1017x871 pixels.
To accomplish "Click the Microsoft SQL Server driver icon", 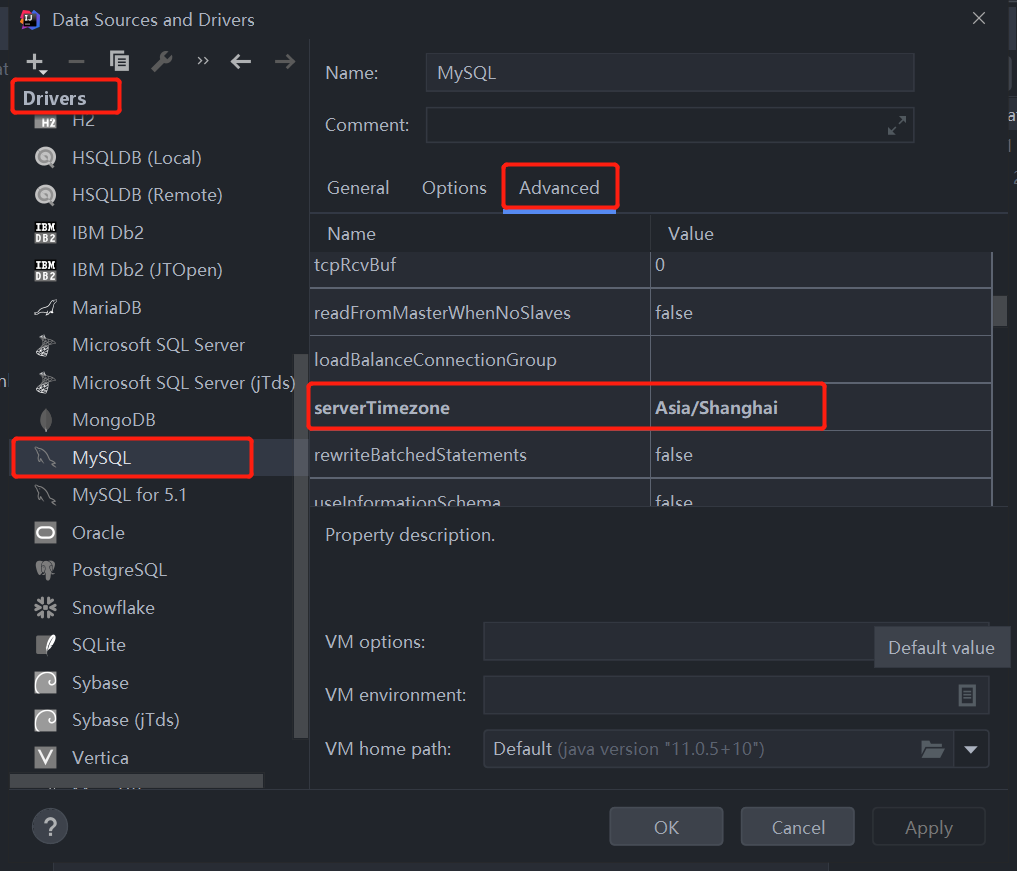I will (x=45, y=345).
